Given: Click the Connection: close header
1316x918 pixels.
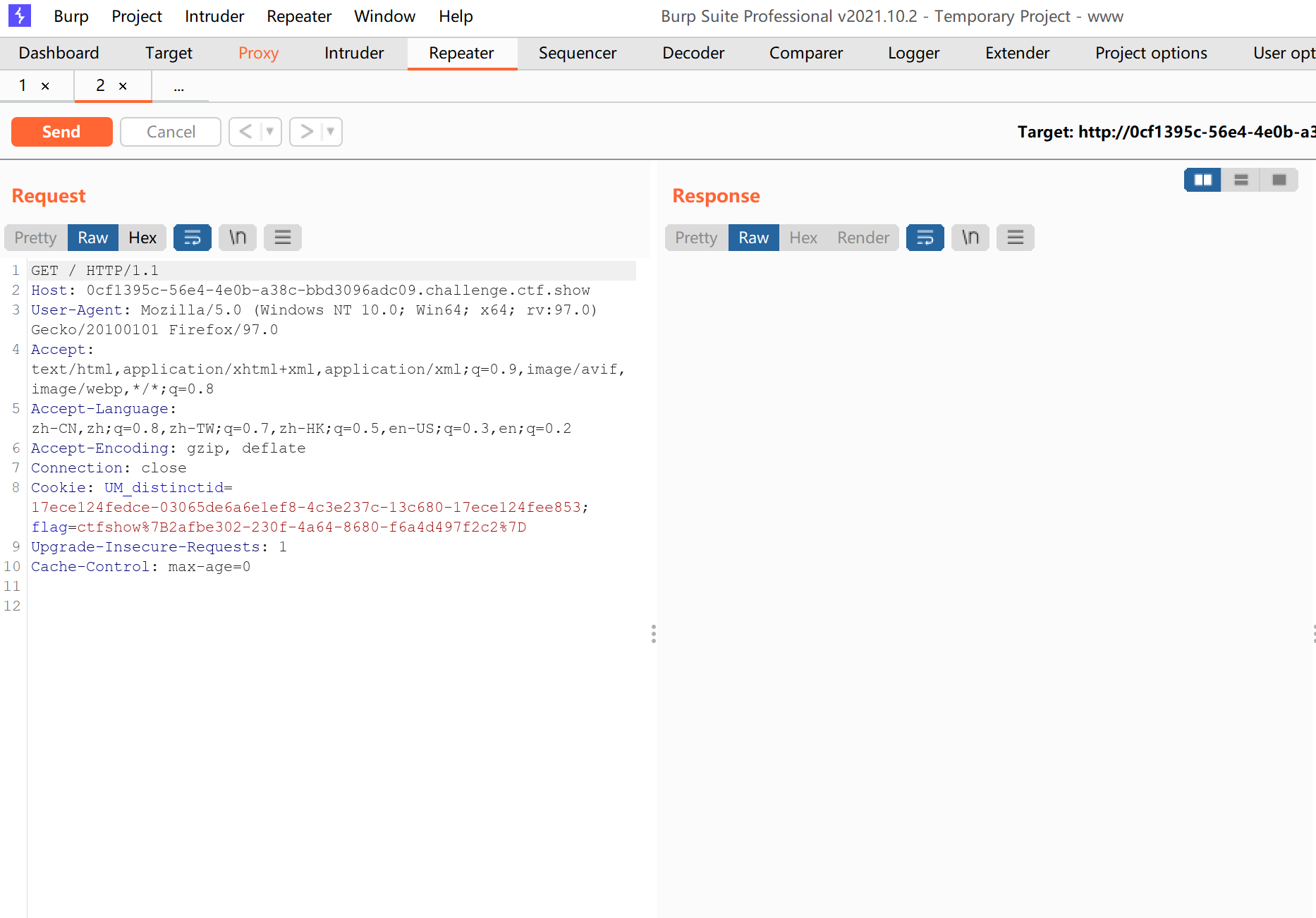Looking at the screenshot, I should pos(109,468).
